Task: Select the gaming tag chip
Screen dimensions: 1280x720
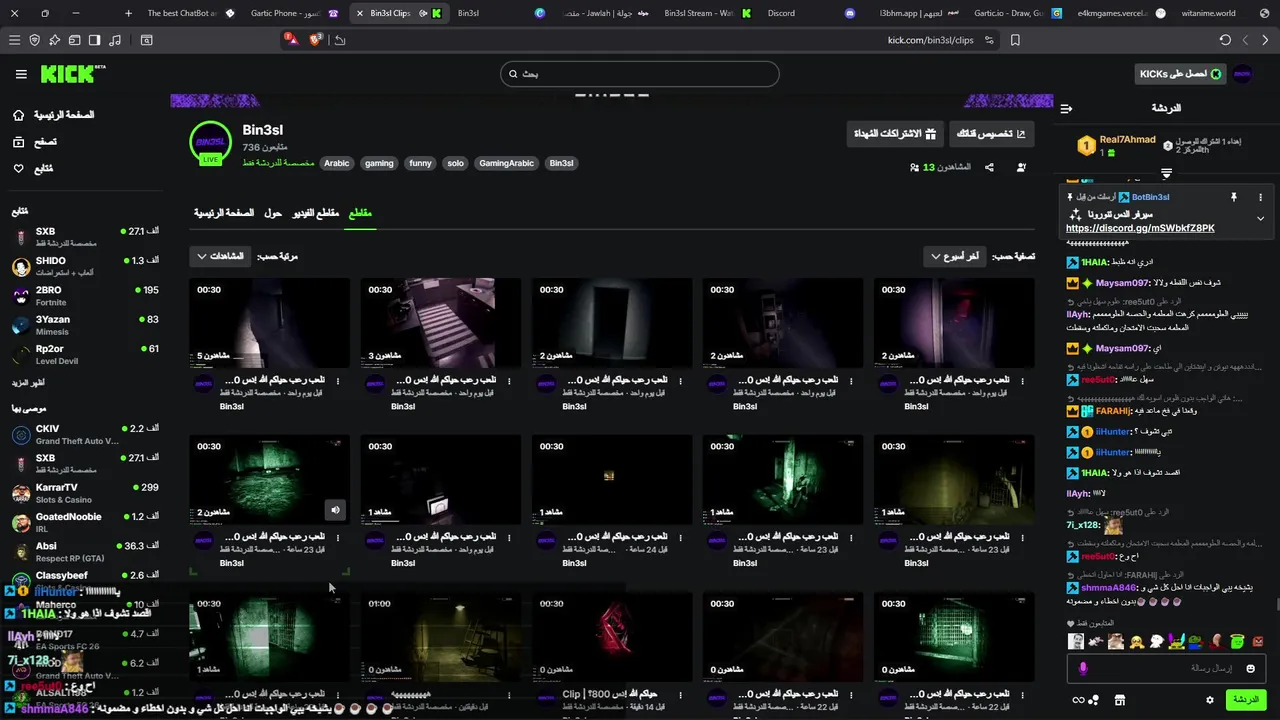Action: (x=379, y=163)
